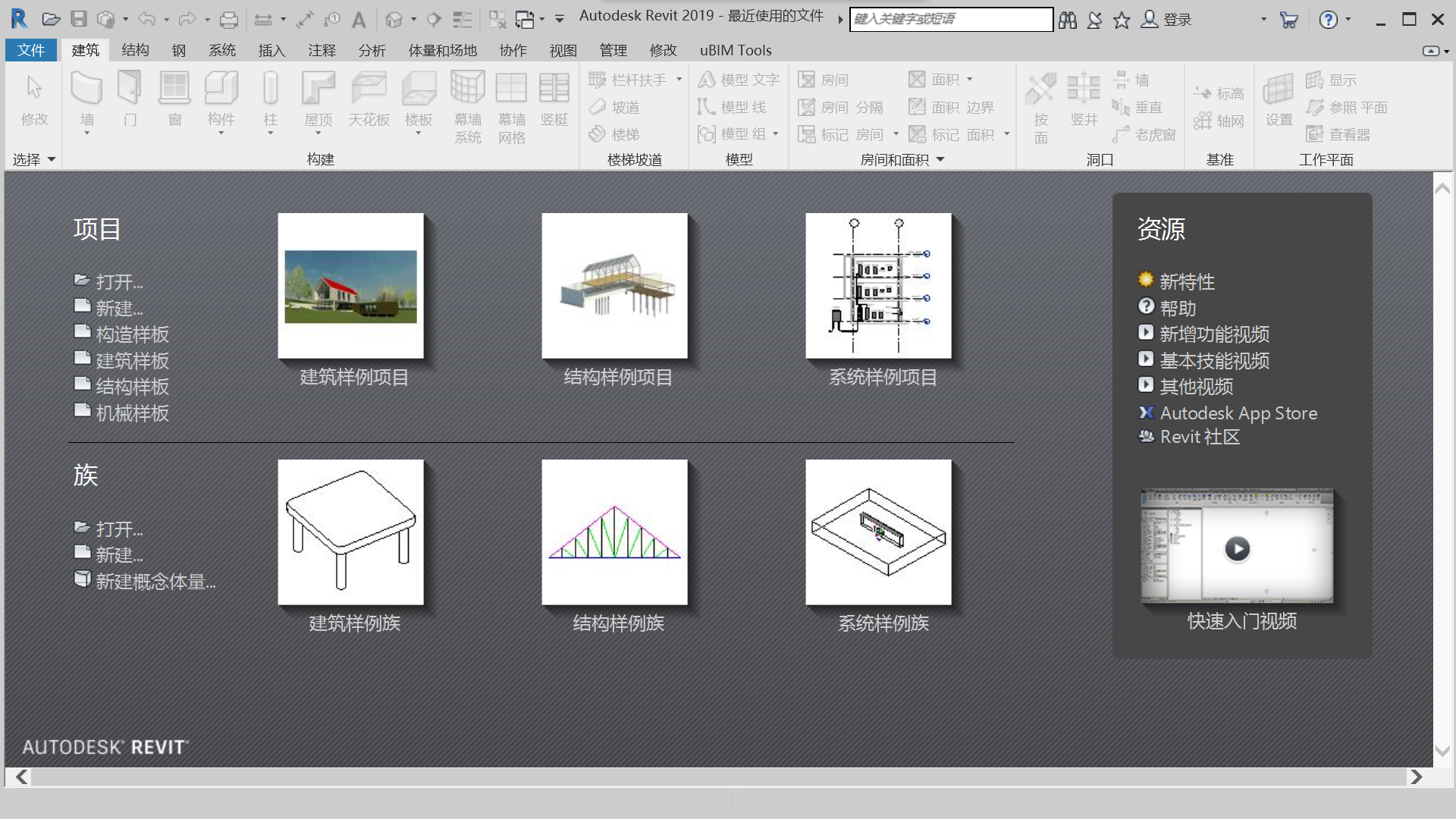Click the Ceiling (天花板) tool icon
Viewport: 1456px width, 819px height.
369,89
